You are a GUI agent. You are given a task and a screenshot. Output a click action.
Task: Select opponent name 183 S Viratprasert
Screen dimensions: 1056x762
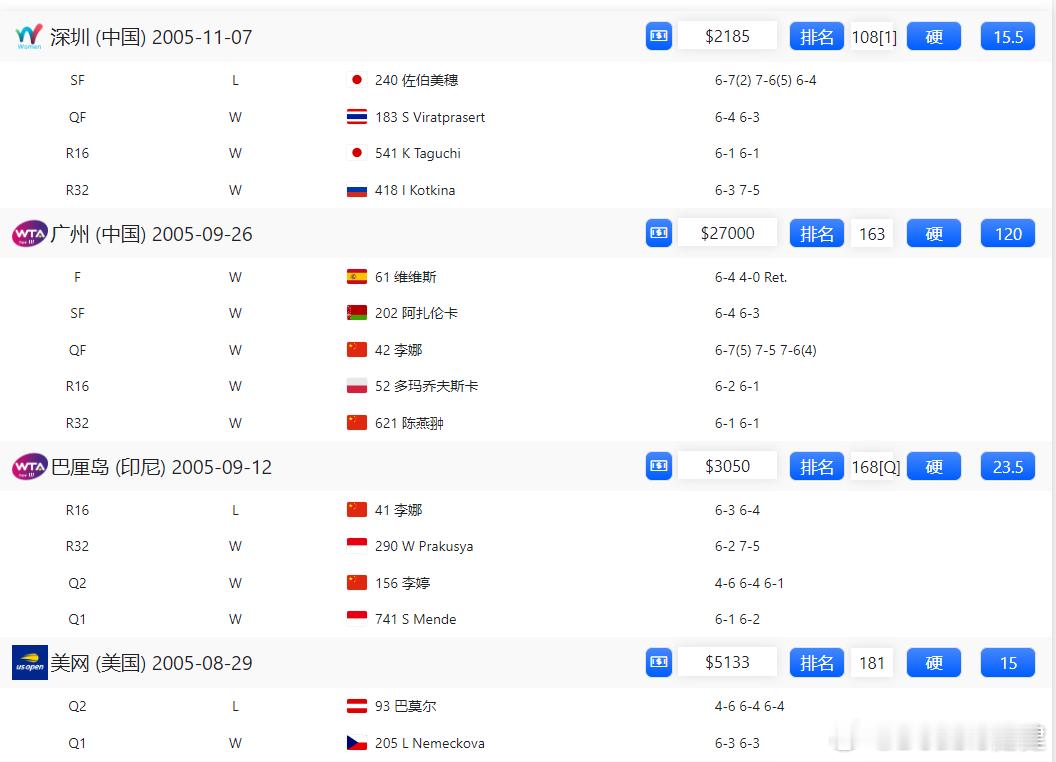coord(430,117)
